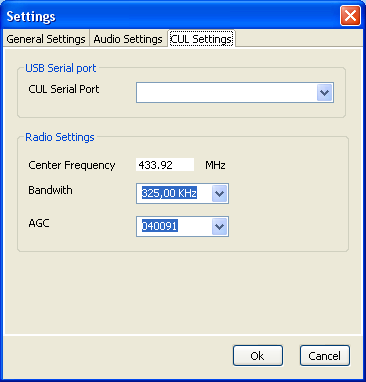Click the Radio Settings group heading
Viewport: 366px width, 382px height.
coord(60,137)
